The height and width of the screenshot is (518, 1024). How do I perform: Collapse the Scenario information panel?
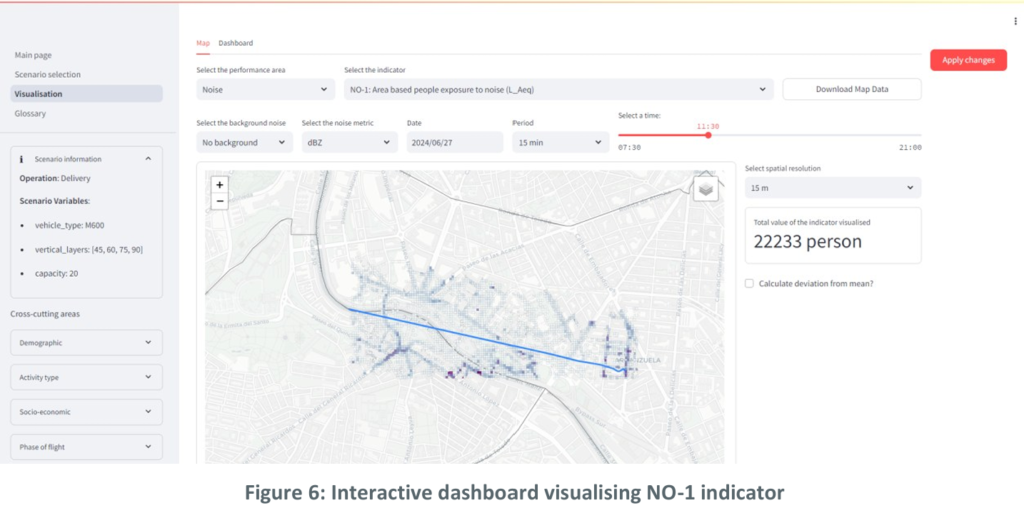[148, 159]
